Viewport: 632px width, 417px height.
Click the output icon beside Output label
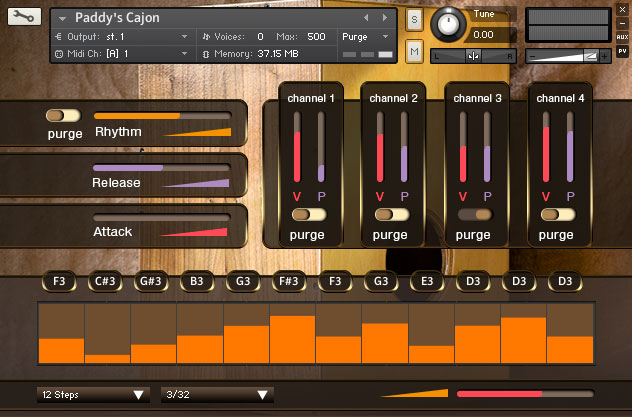coord(58,37)
